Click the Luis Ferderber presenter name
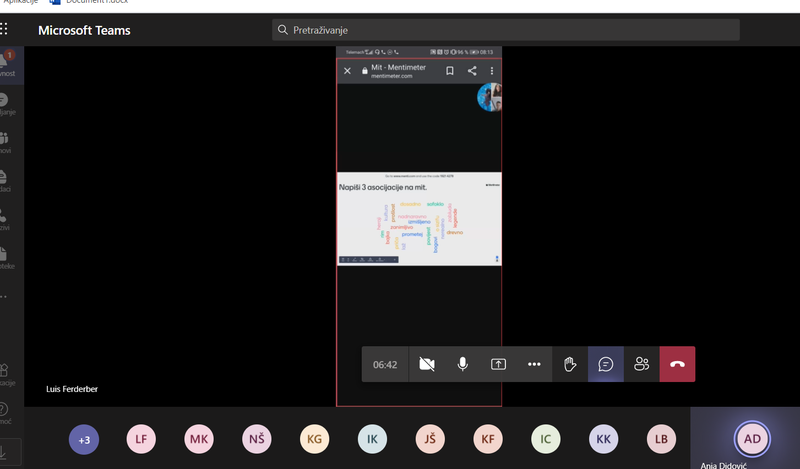800x469 pixels. tap(72, 389)
